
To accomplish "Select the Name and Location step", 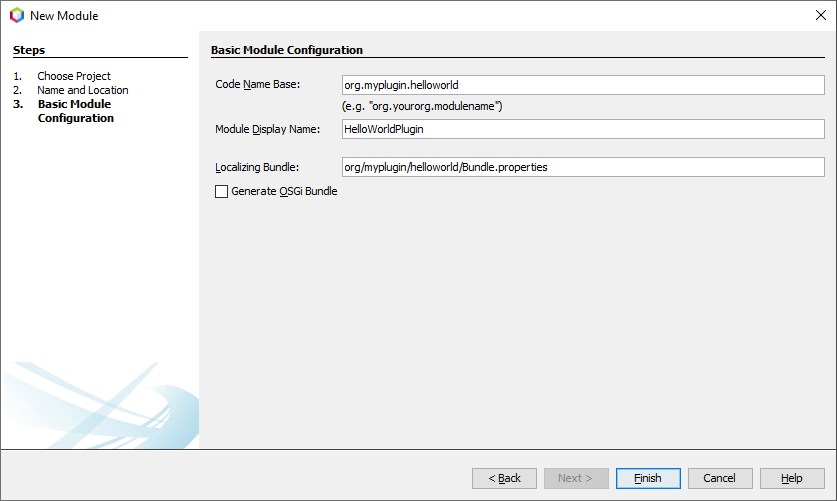I will pyautogui.click(x=83, y=90).
